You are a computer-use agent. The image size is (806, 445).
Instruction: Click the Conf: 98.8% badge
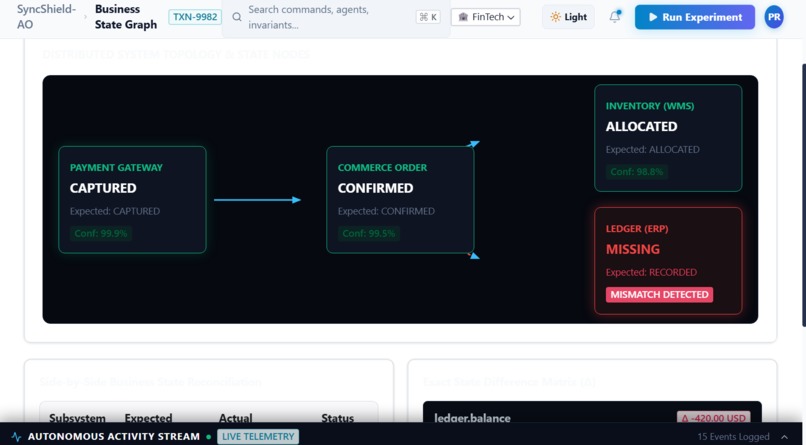[x=636, y=172]
